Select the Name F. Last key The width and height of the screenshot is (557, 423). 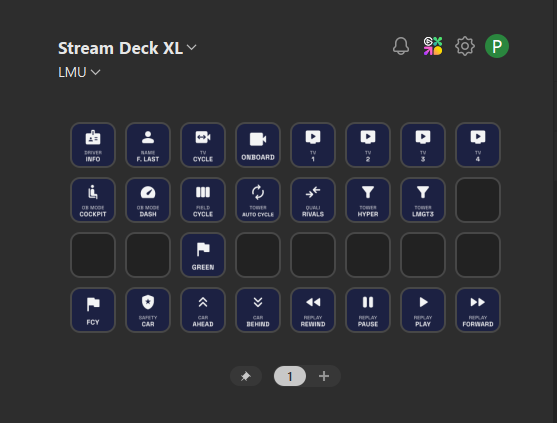click(148, 145)
